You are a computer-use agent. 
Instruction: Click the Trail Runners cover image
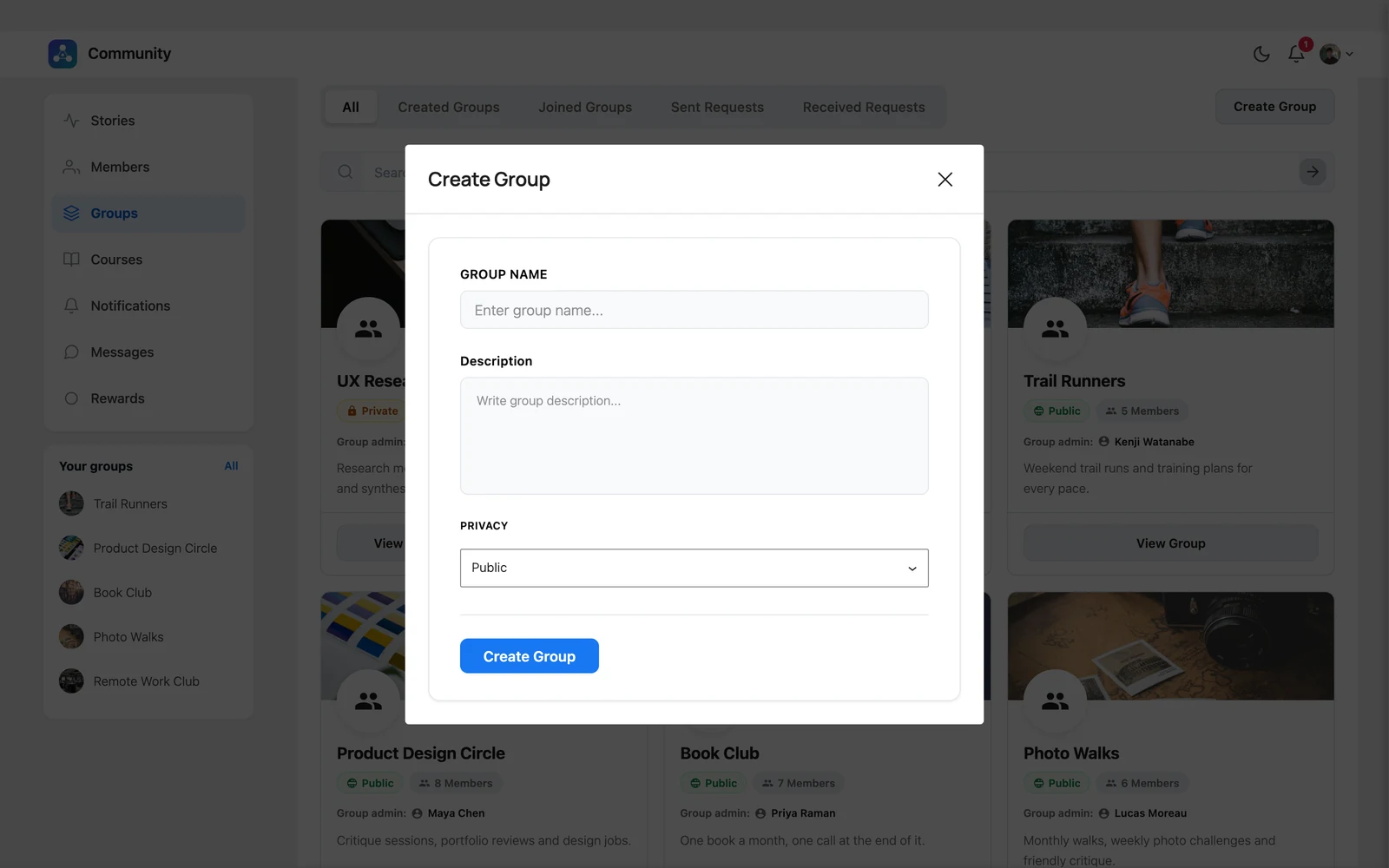1171,273
